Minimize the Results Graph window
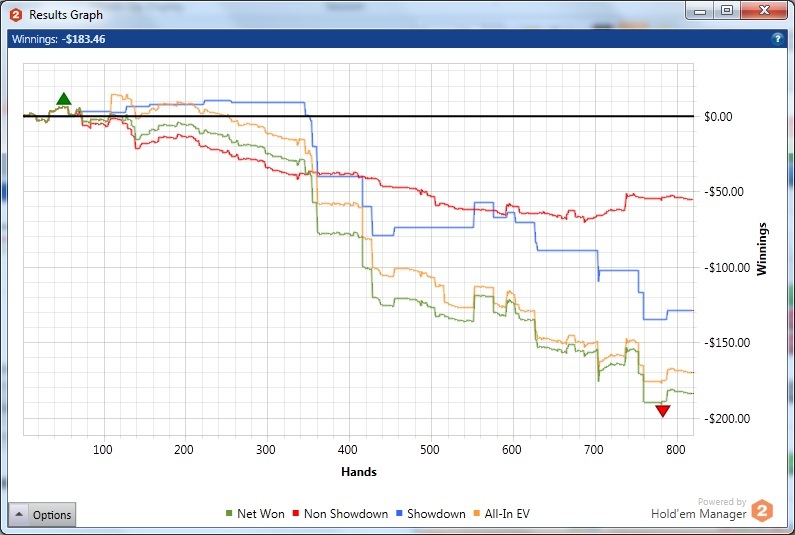The image size is (795, 535). (x=700, y=11)
